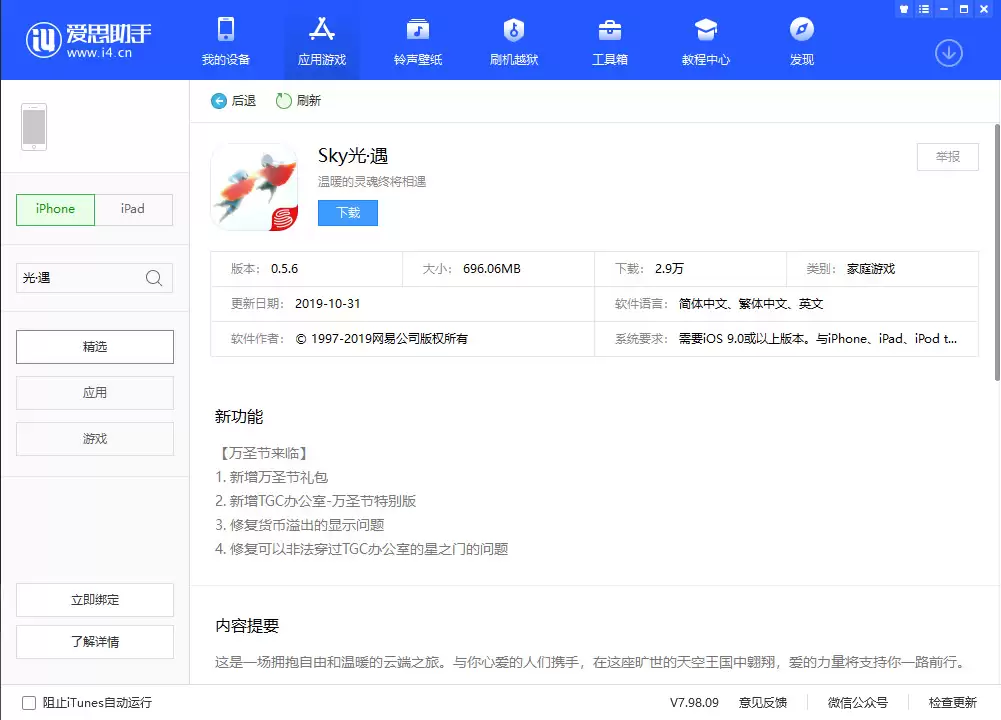Go to 刷机越狱 flash and jailbreak
1001x720 pixels.
514,41
